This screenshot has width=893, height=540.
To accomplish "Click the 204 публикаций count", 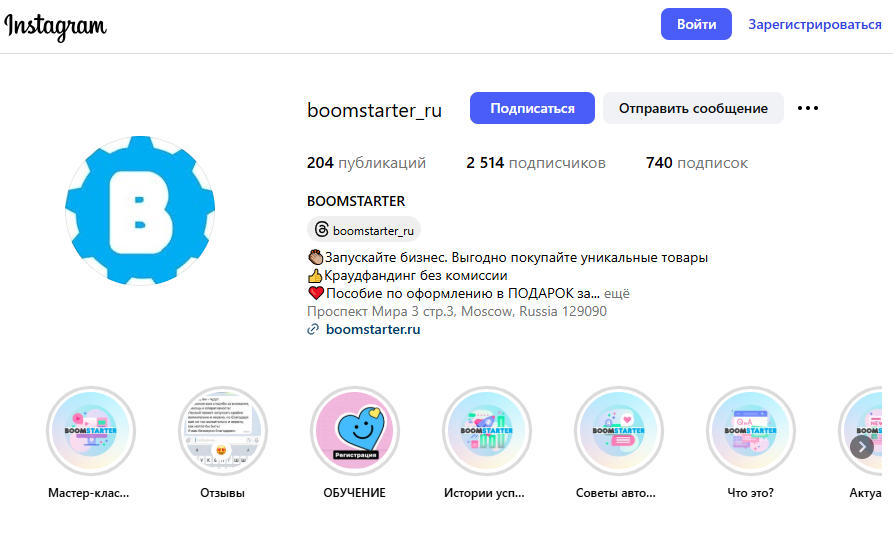I will pyautogui.click(x=366, y=163).
